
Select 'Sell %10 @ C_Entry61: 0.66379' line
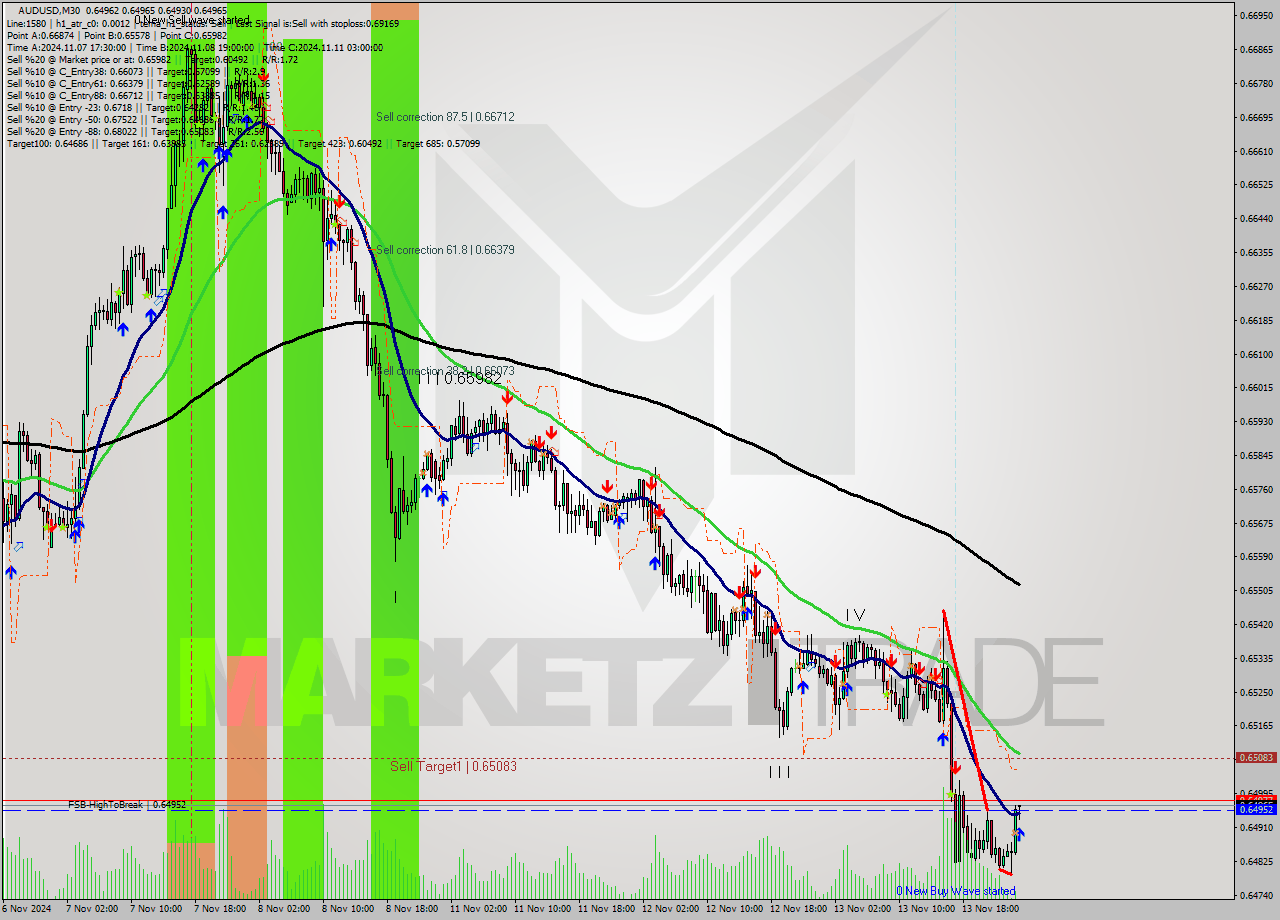tap(74, 83)
